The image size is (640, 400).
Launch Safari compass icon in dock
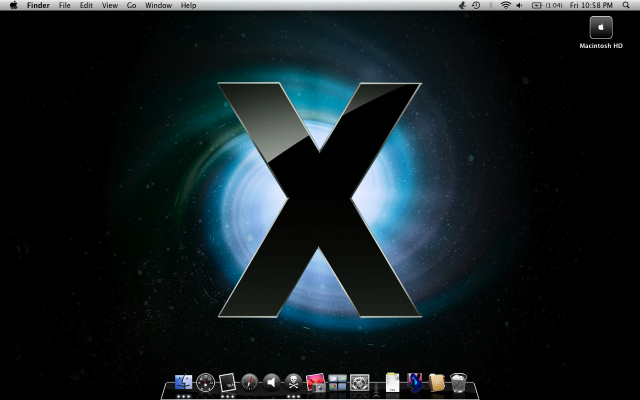[x=249, y=382]
